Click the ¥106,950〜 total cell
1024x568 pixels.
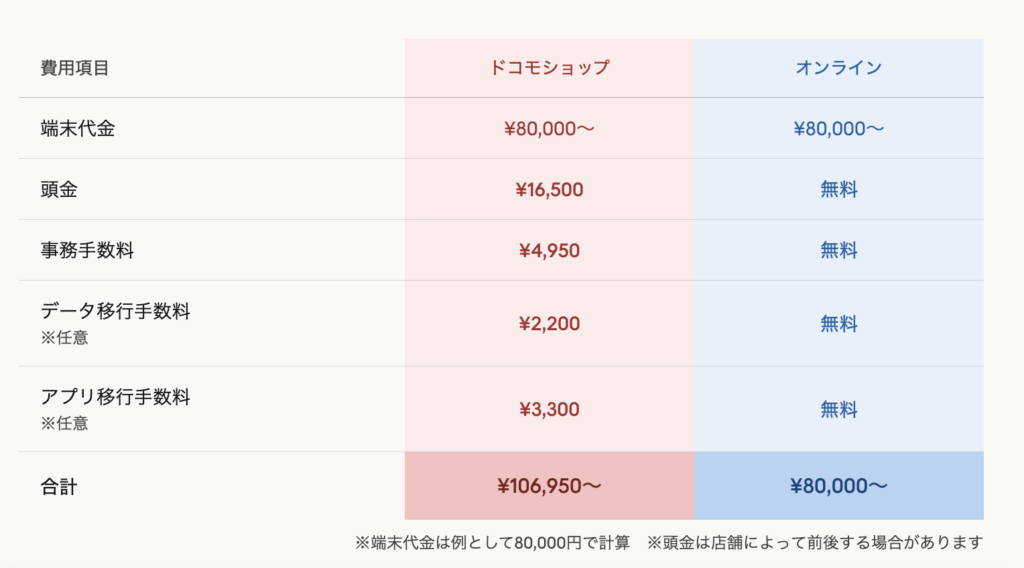point(549,486)
